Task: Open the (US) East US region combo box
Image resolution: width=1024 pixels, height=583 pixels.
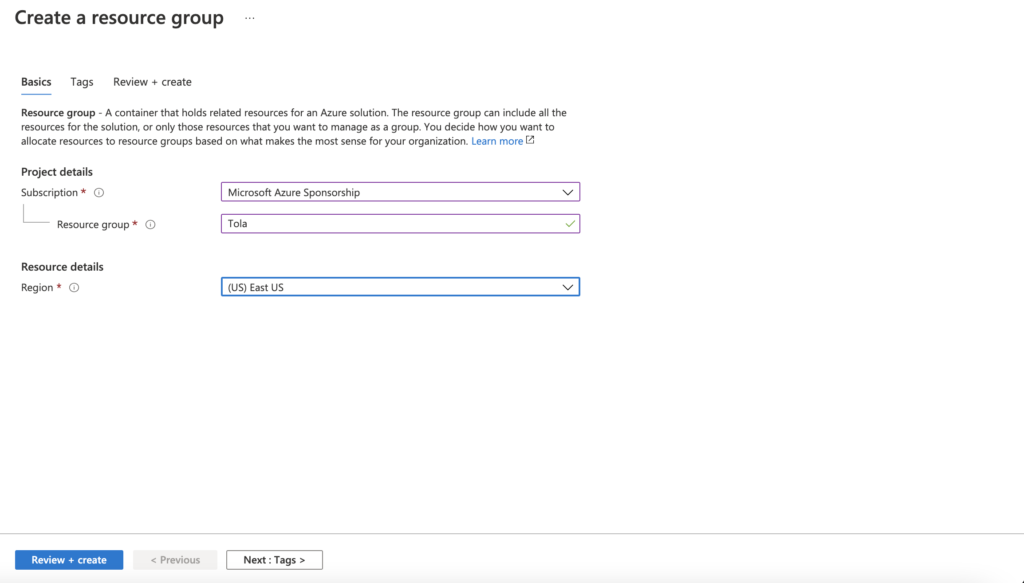Action: point(400,287)
